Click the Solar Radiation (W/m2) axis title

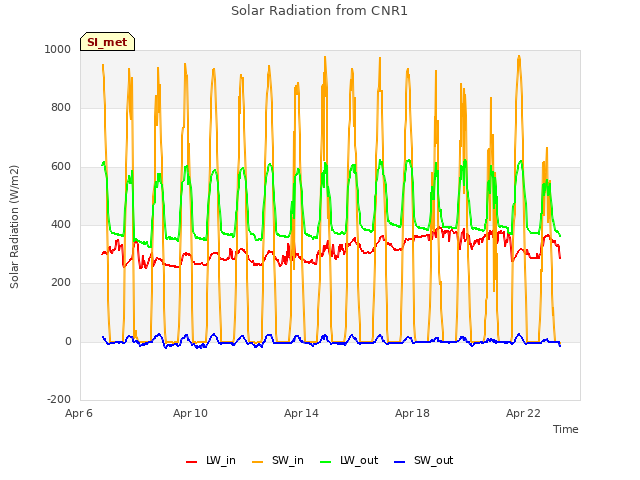pyautogui.click(x=14, y=227)
